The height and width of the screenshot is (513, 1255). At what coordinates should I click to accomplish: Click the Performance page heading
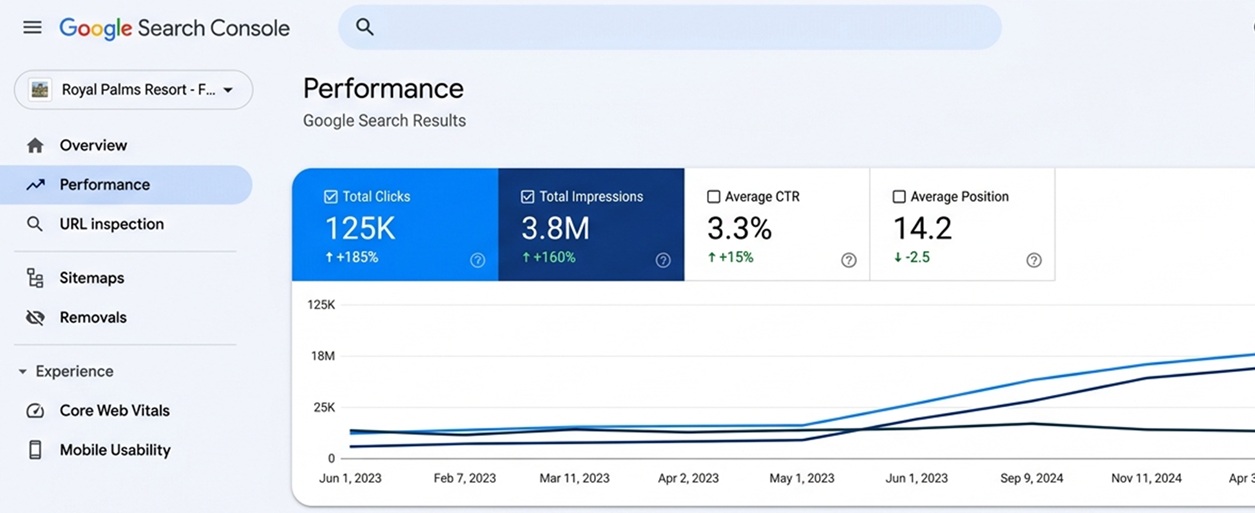pyautogui.click(x=383, y=89)
